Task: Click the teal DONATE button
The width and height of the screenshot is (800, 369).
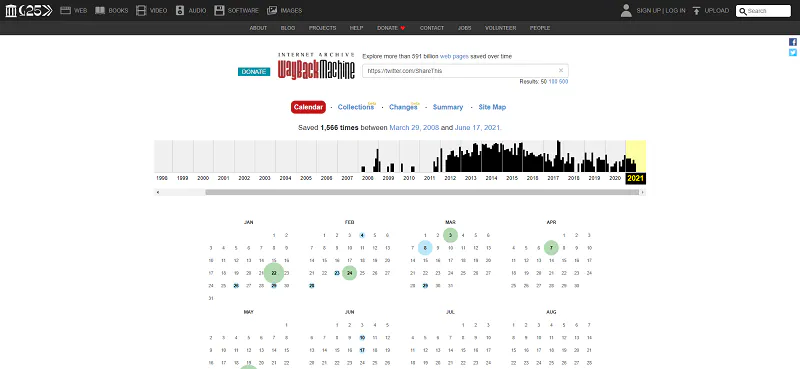Action: coord(254,71)
